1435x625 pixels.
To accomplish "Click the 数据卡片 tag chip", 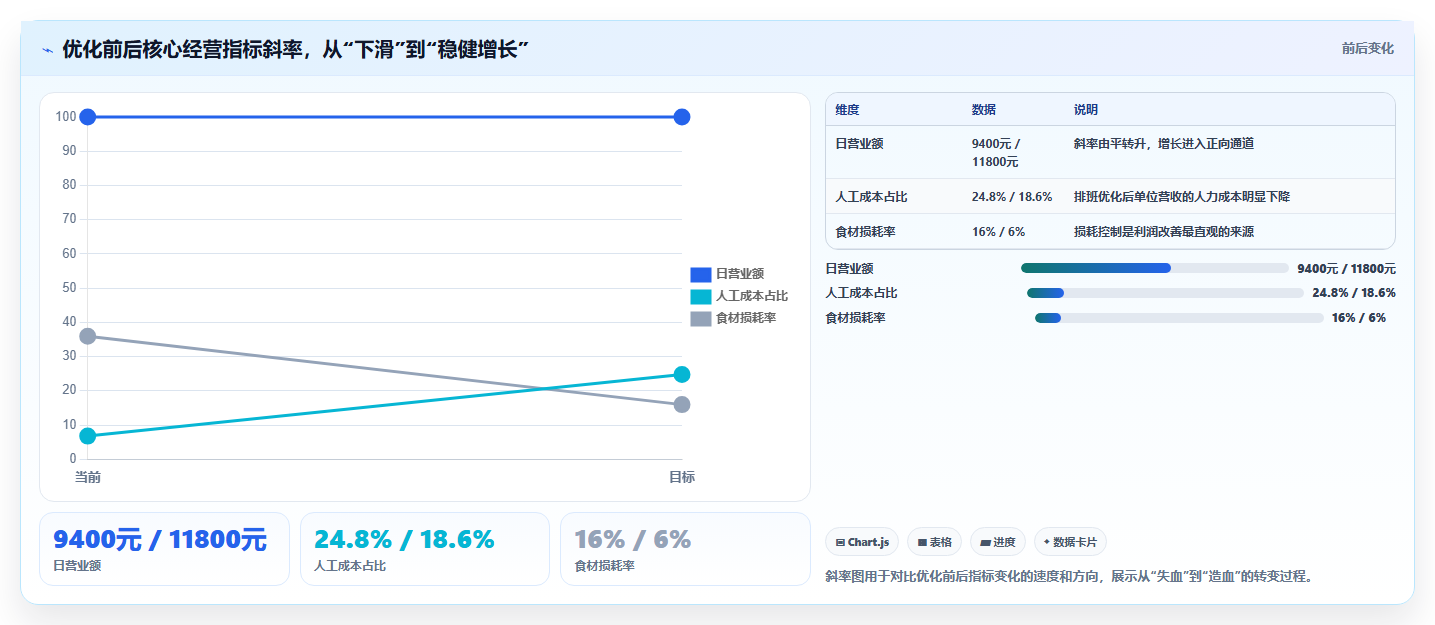I will (x=1070, y=542).
